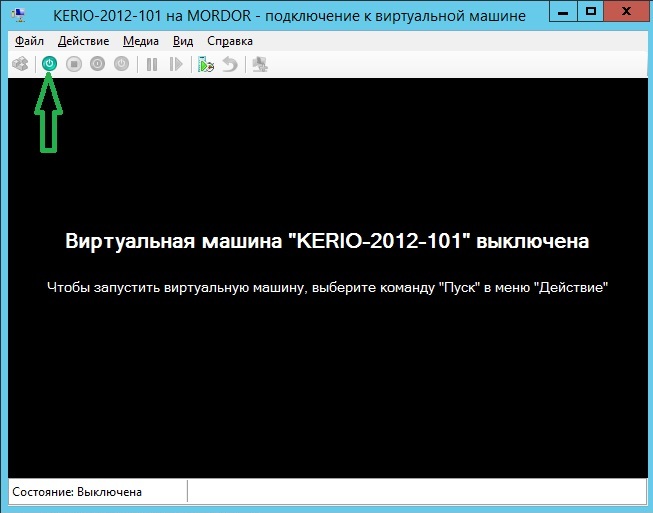Screen dimensions: 653x513
Task: Expand the Медиа menu
Action: pos(141,41)
